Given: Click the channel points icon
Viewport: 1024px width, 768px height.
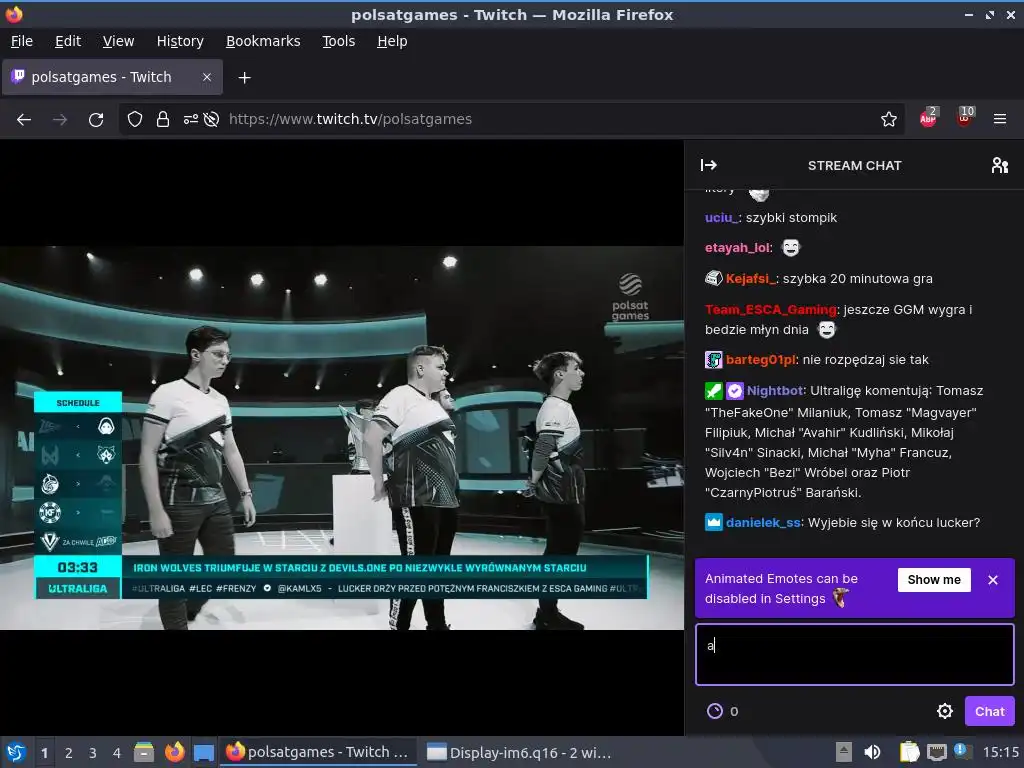Looking at the screenshot, I should pyautogui.click(x=715, y=711).
